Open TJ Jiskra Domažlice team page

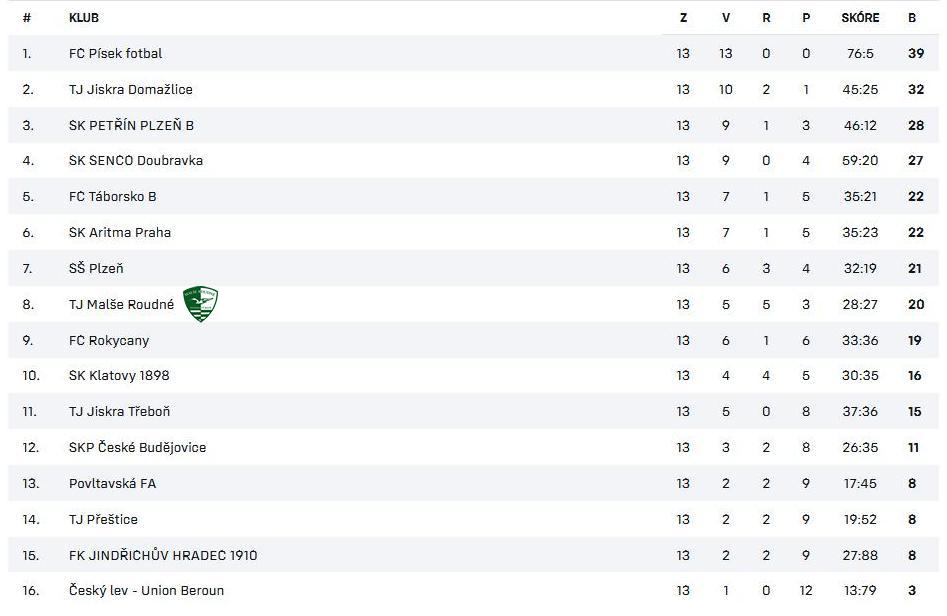point(130,89)
